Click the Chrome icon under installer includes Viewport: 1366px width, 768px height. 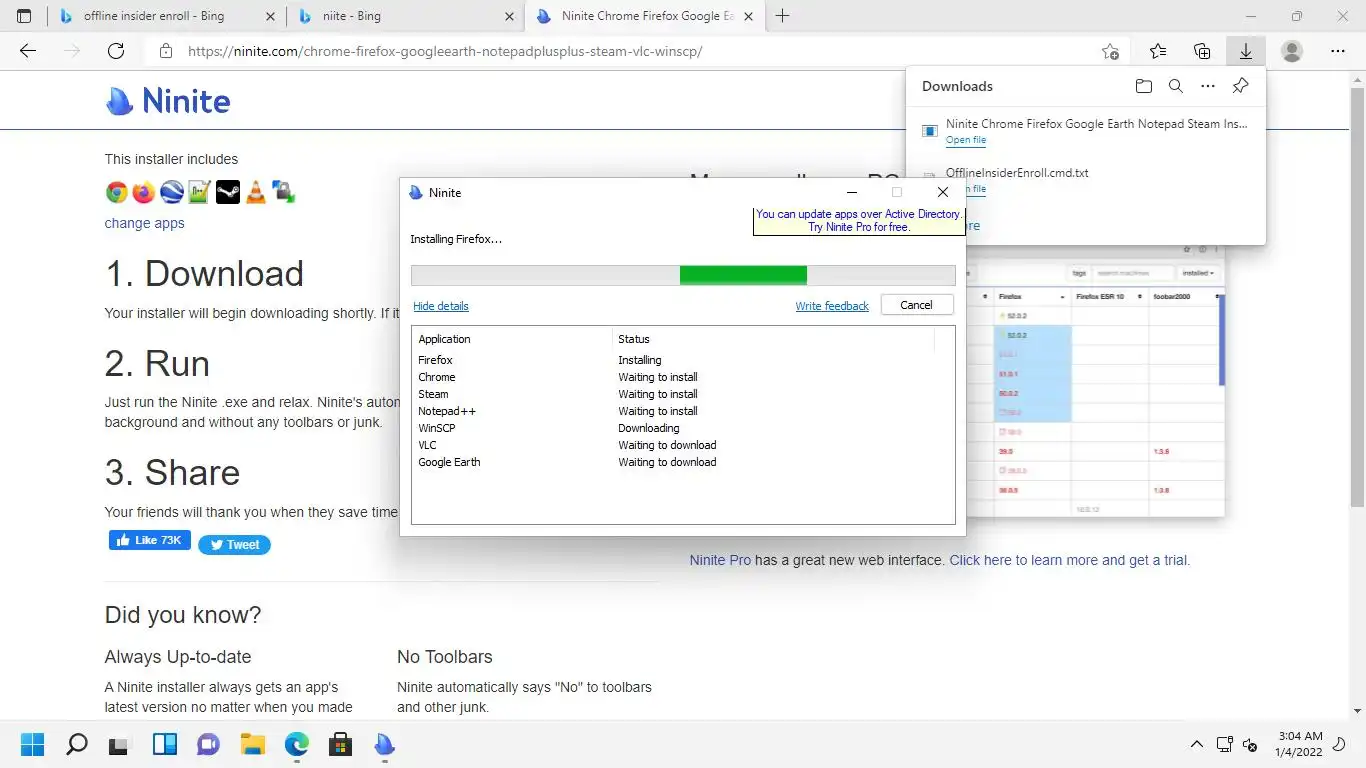(x=117, y=192)
